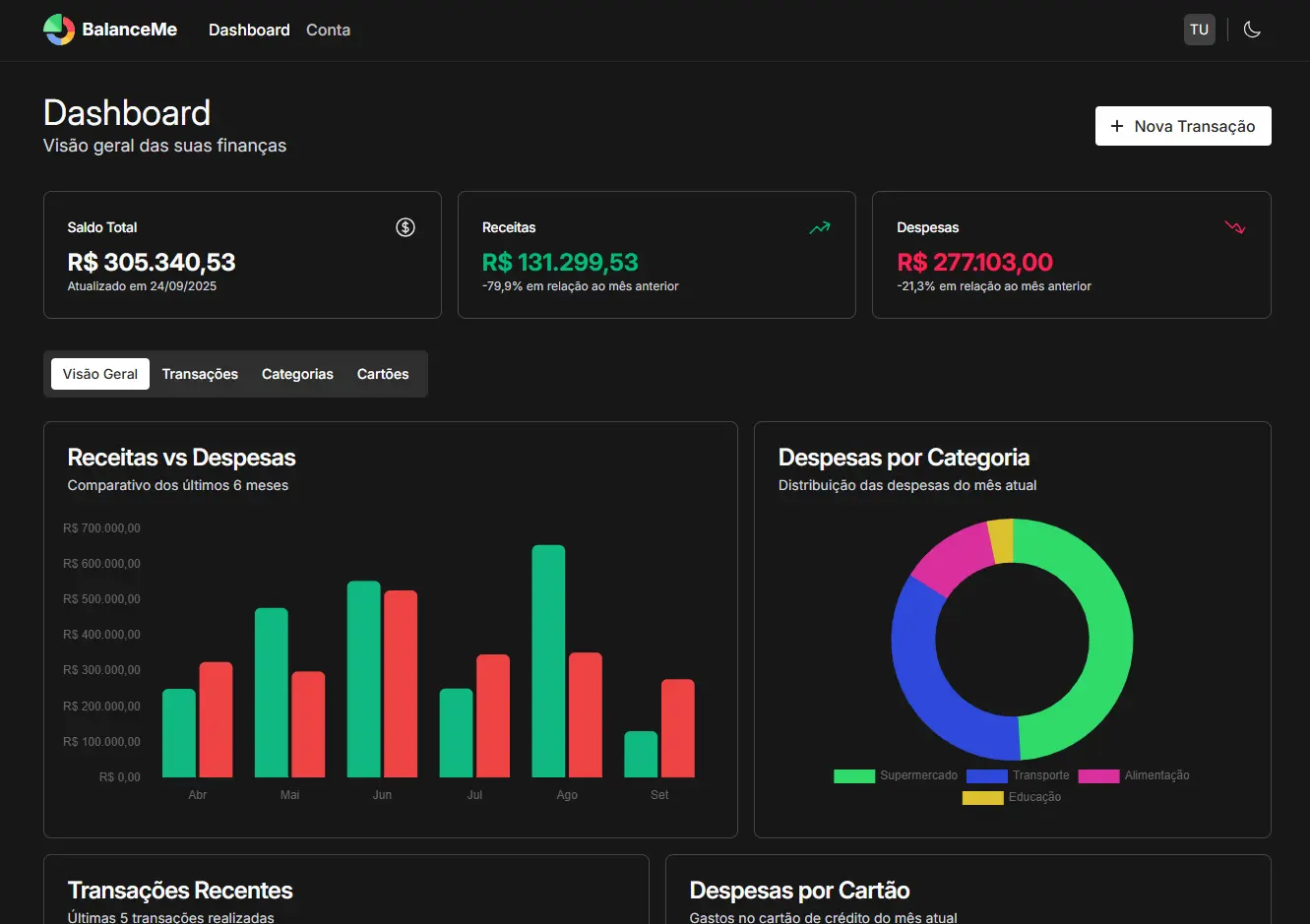Image resolution: width=1310 pixels, height=924 pixels.
Task: Click the green Mai receitas bar
Action: click(272, 693)
